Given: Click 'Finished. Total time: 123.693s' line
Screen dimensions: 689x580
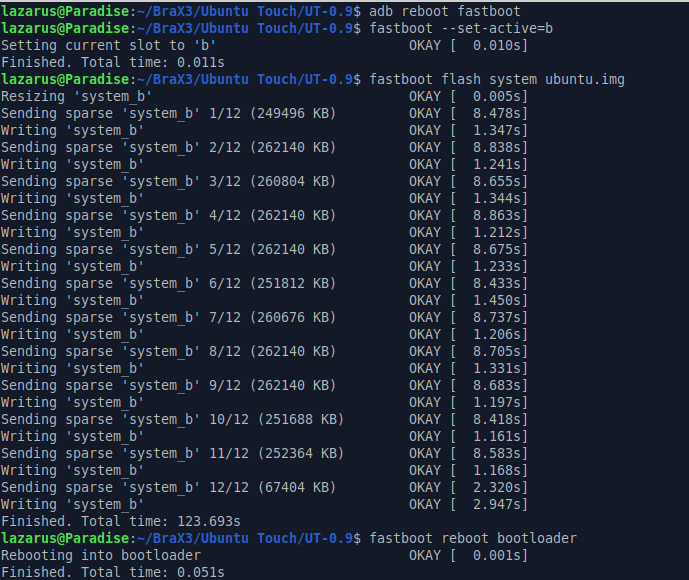Looking at the screenshot, I should point(120,521).
